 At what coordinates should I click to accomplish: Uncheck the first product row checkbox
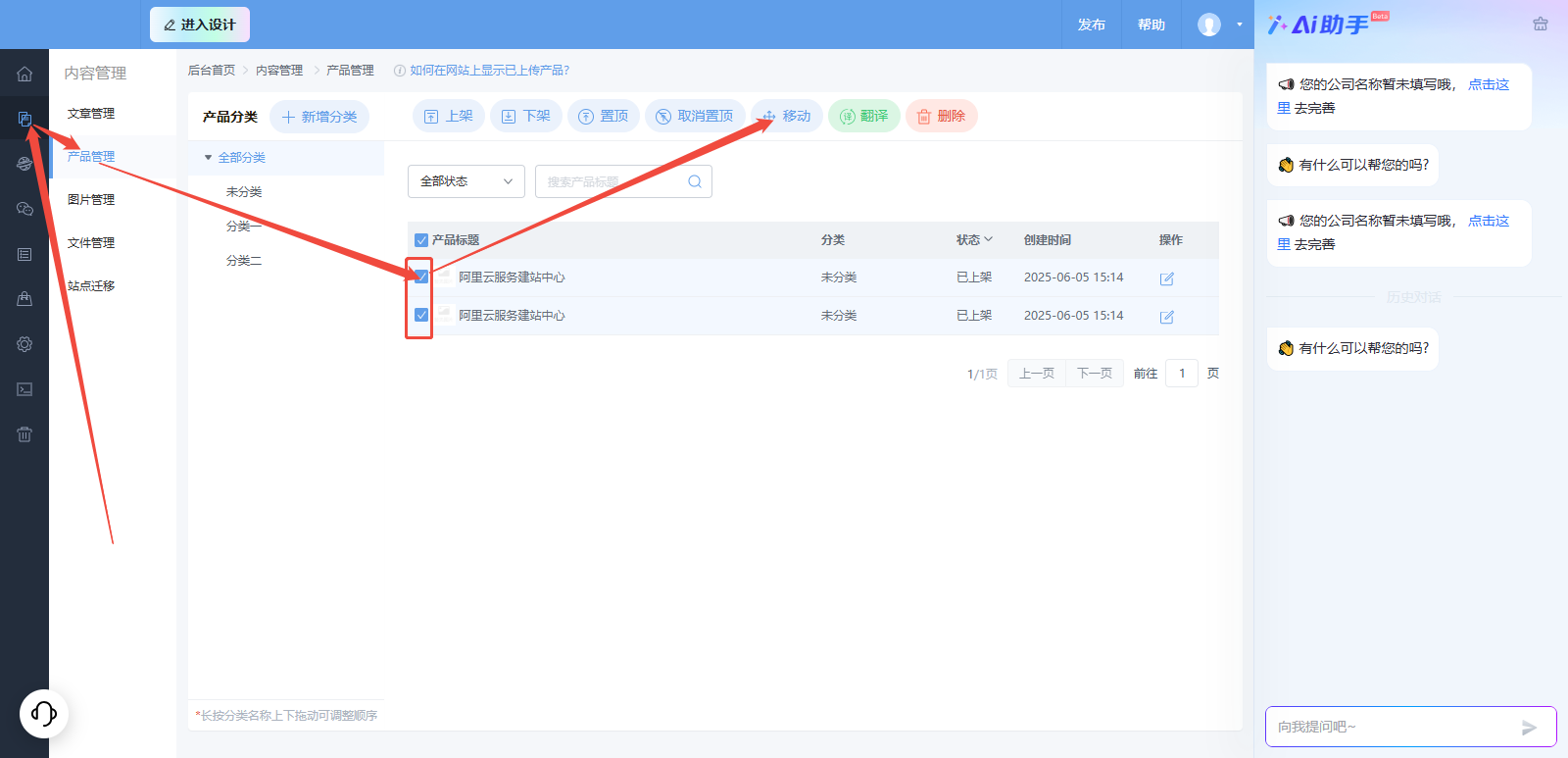pos(421,277)
